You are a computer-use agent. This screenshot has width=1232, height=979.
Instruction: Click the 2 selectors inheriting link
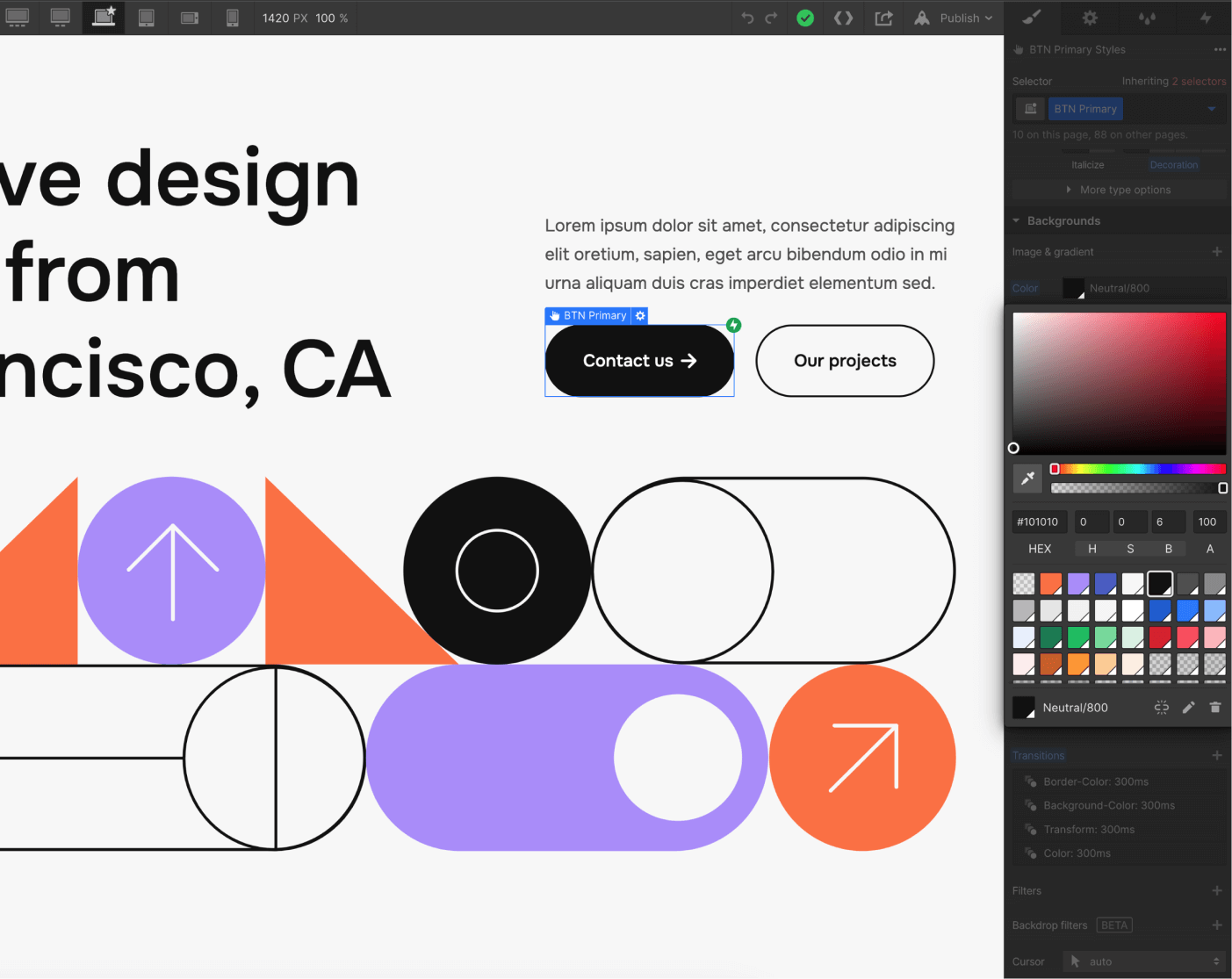pyautogui.click(x=1199, y=82)
